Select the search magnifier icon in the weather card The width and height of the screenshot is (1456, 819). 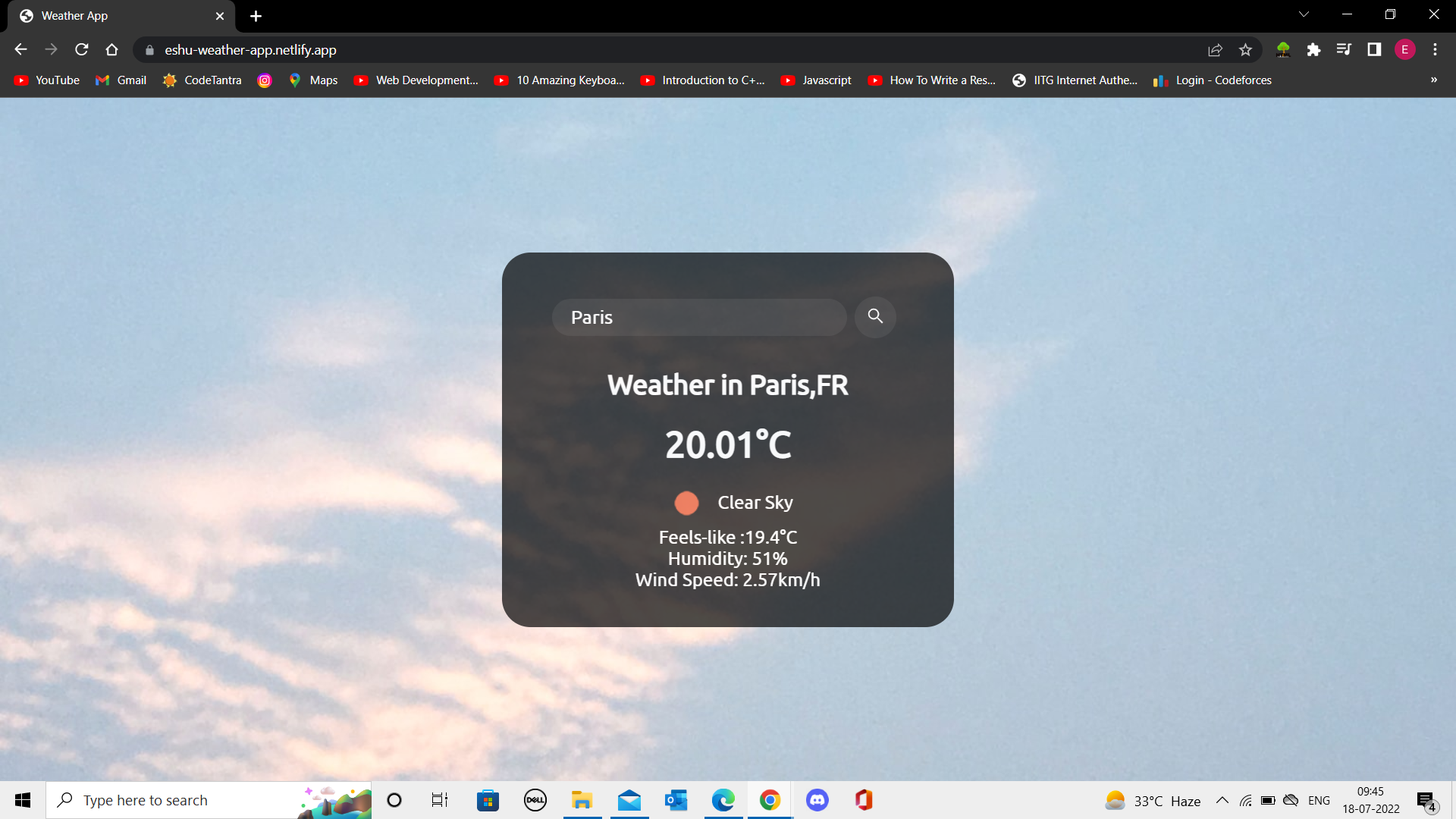875,317
